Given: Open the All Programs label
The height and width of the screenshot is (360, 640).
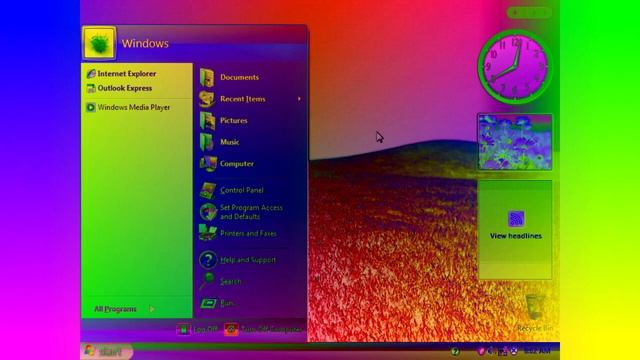Looking at the screenshot, I should [x=115, y=309].
